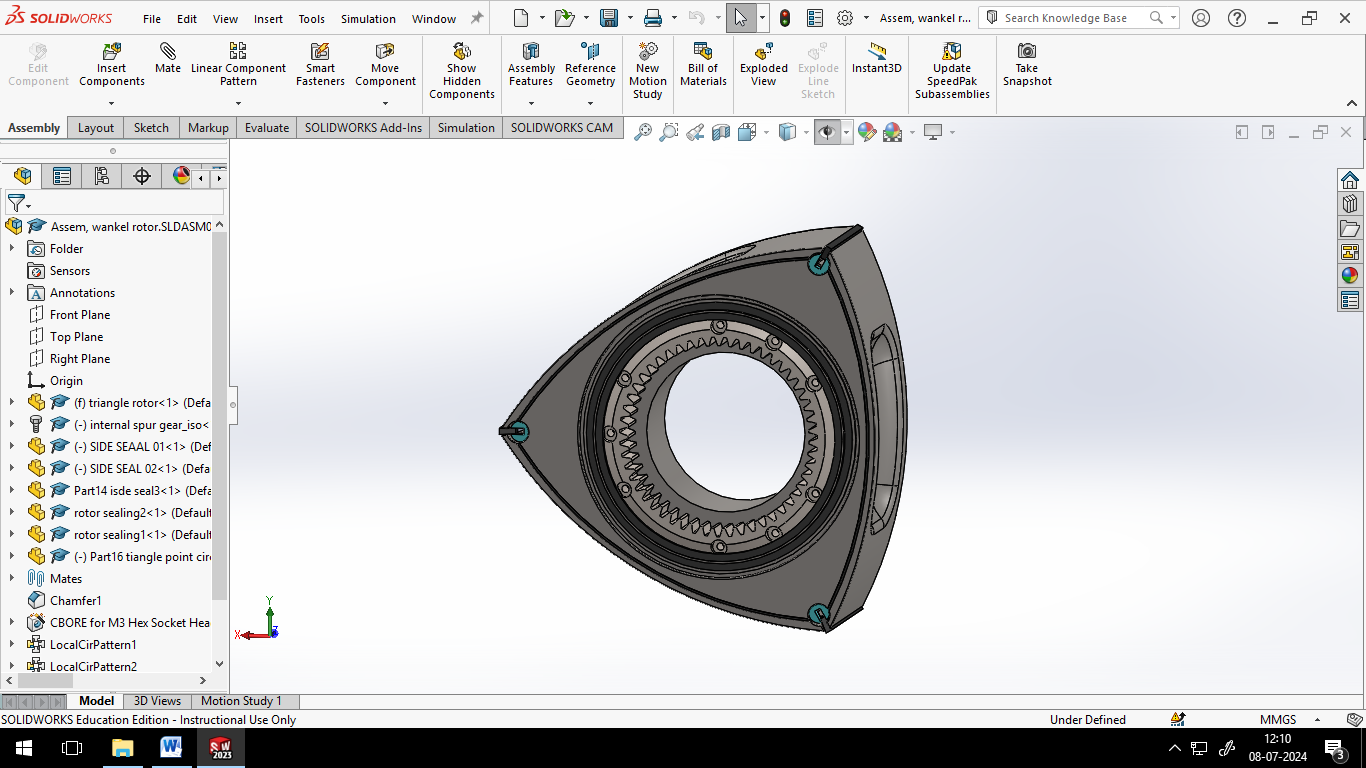Open the DisplayManager color sphere tab

pyautogui.click(x=181, y=176)
